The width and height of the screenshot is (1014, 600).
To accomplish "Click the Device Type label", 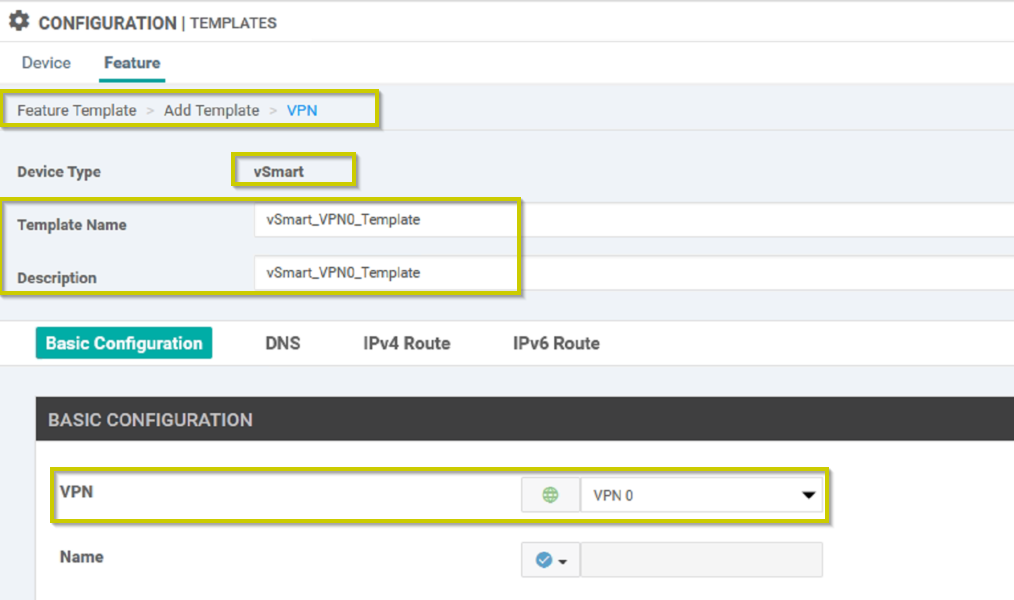I will [59, 172].
